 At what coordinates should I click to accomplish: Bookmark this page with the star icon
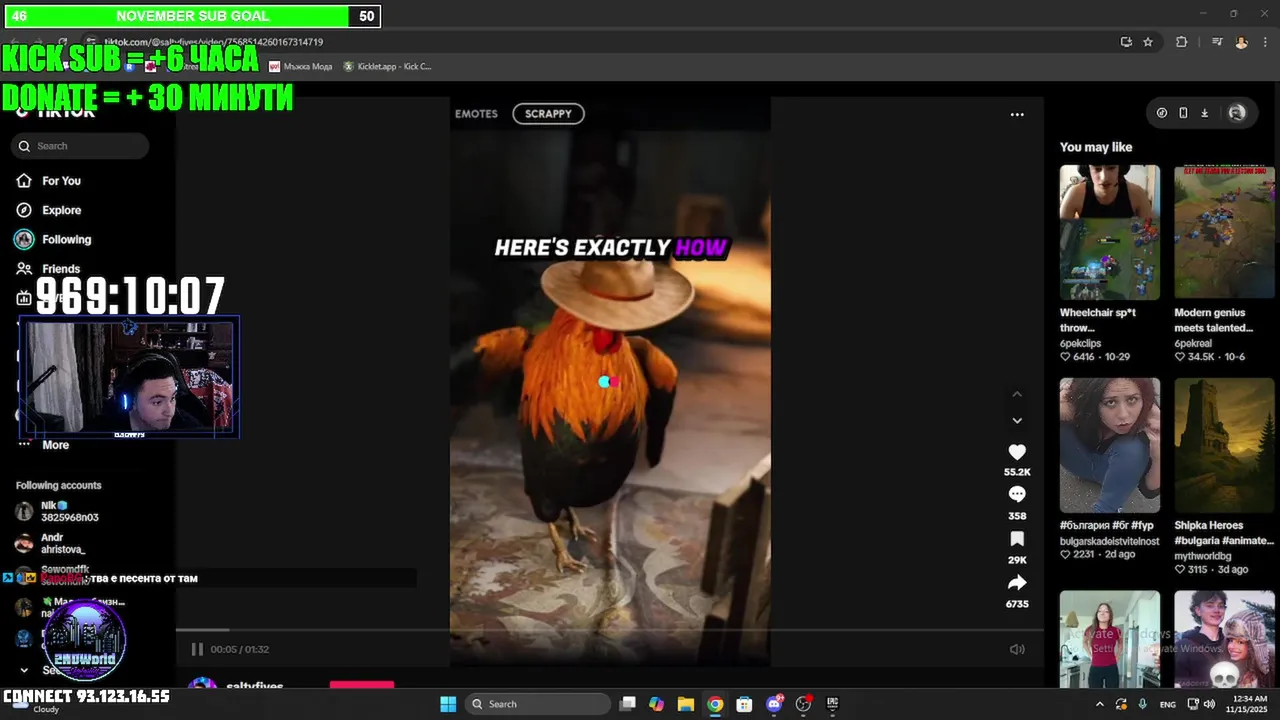1148,42
